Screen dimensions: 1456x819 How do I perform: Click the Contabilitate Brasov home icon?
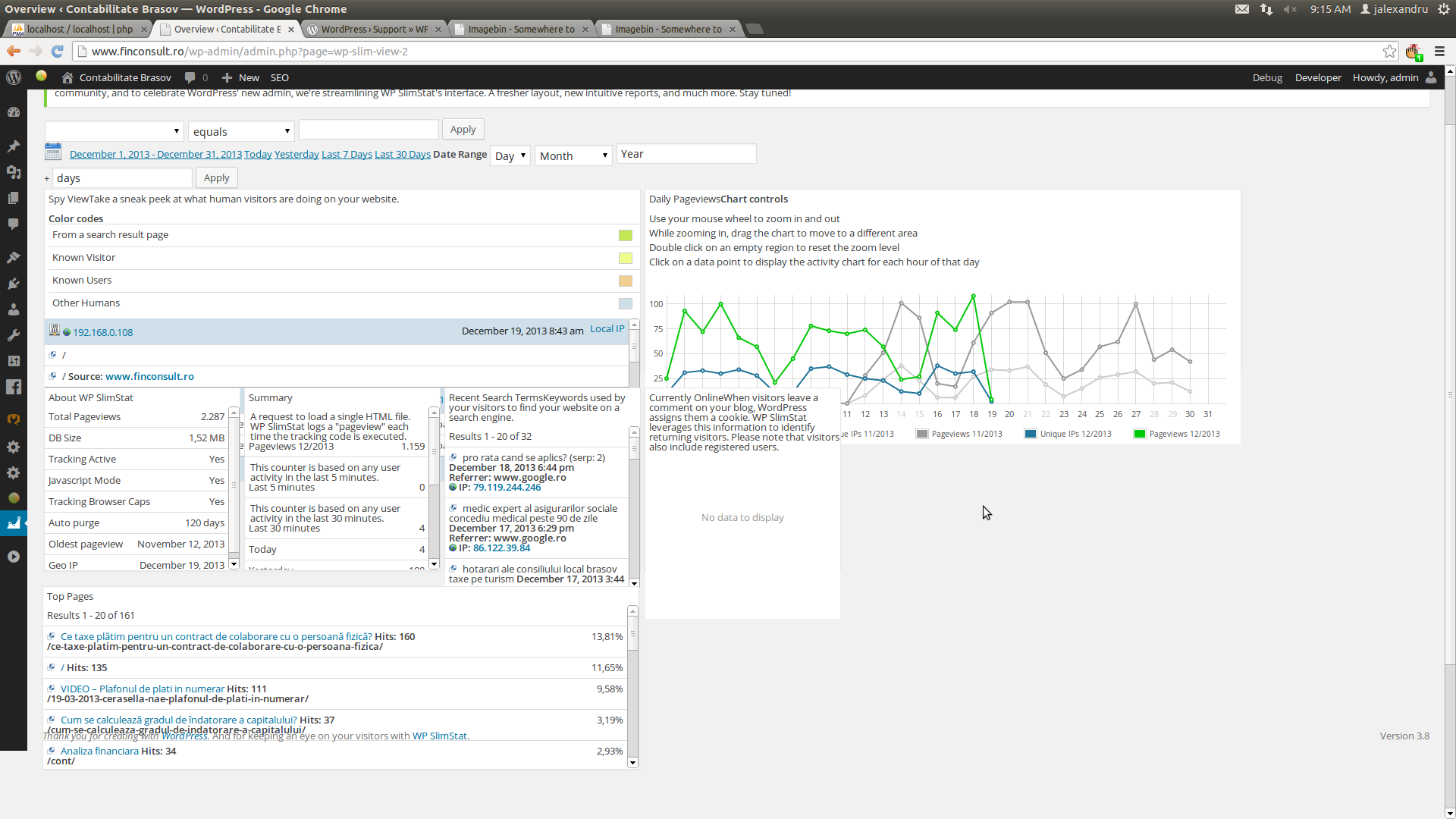[67, 77]
